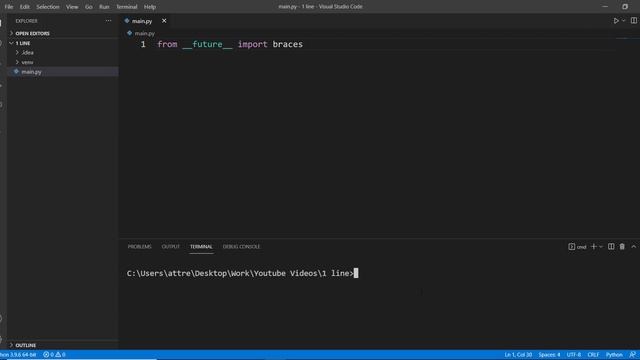Open the run options dropdown arrow

pyautogui.click(x=623, y=21)
